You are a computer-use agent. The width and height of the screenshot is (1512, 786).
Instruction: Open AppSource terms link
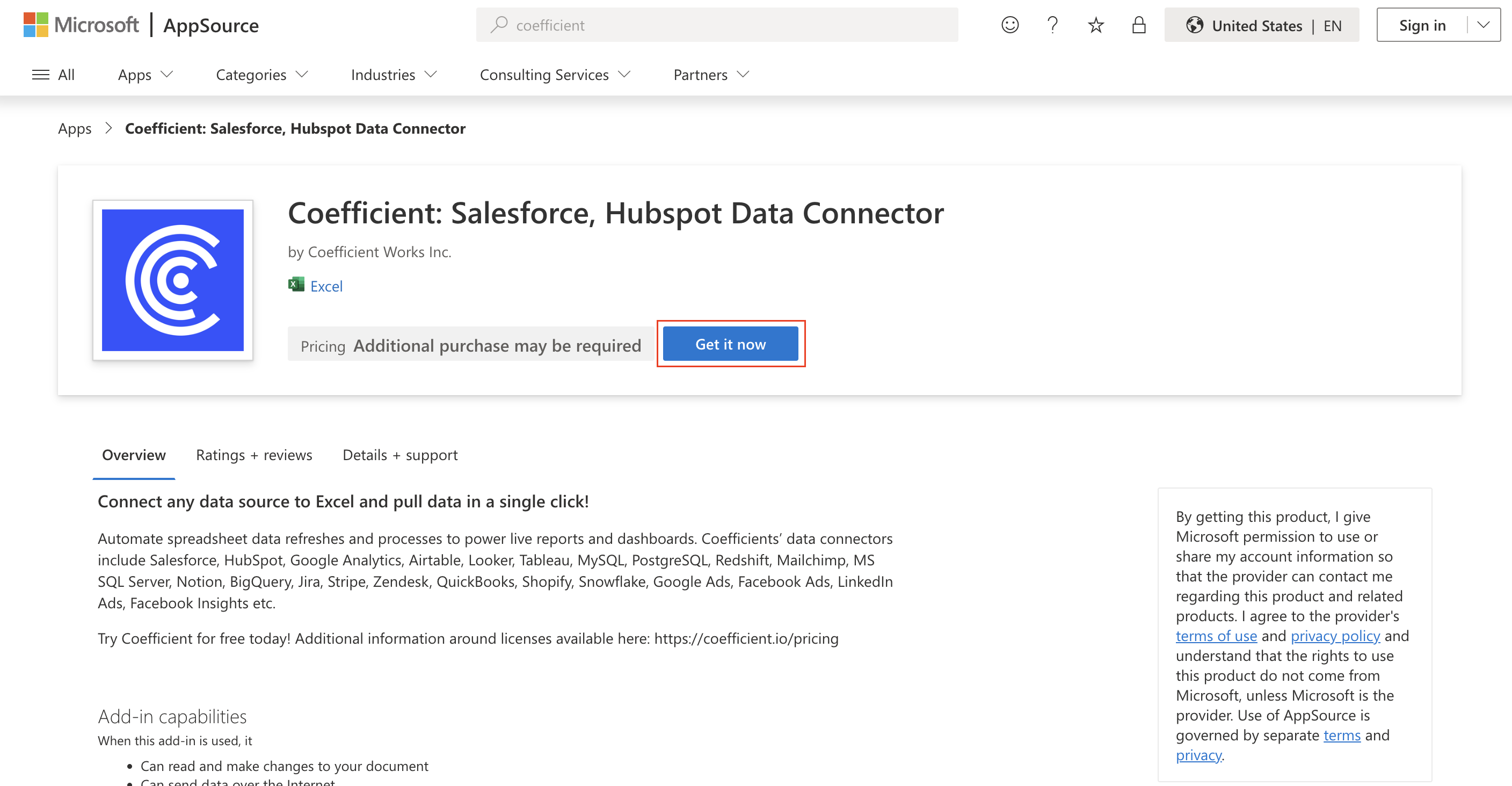click(x=1342, y=735)
